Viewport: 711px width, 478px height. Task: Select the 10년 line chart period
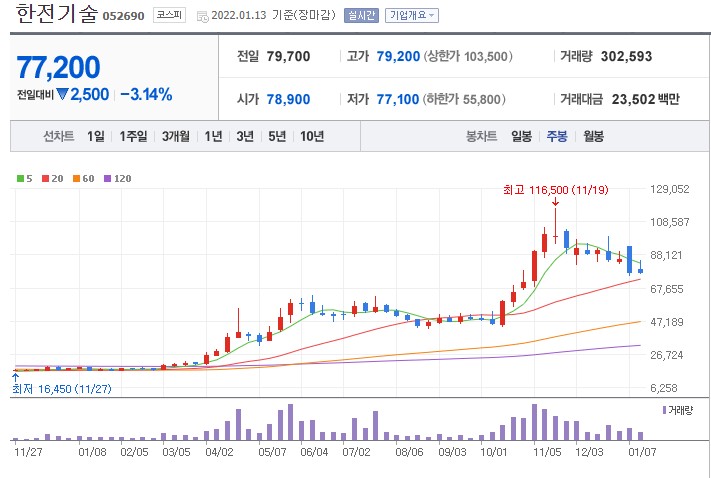(312, 136)
